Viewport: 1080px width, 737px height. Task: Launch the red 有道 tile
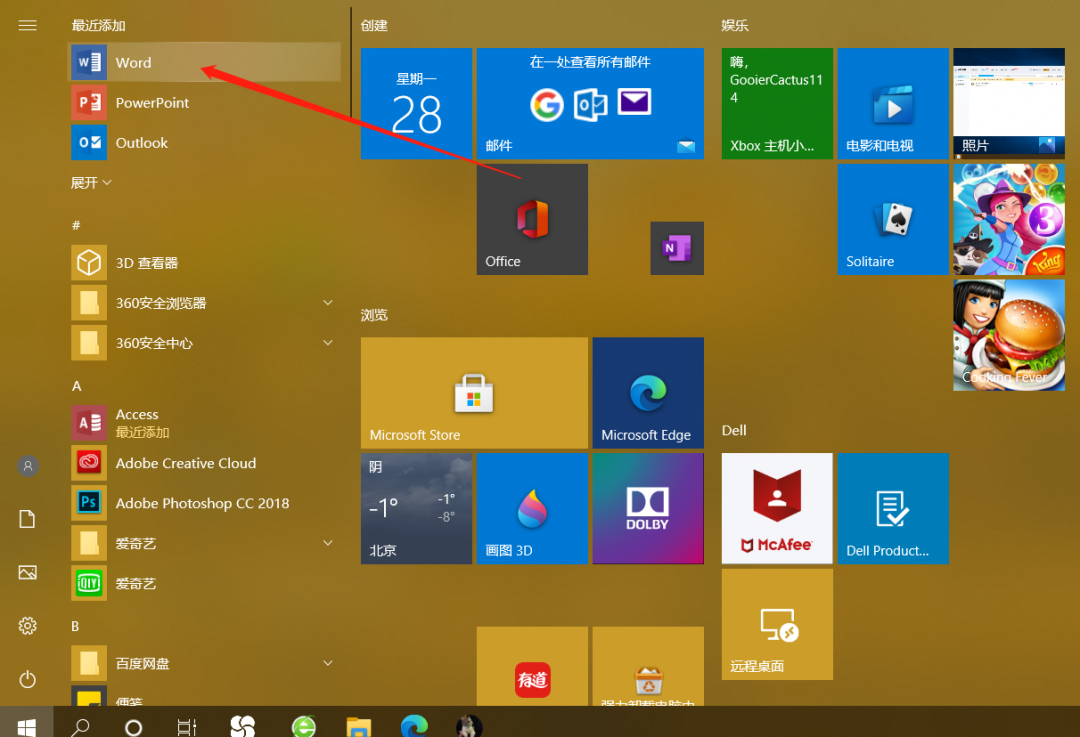[532, 666]
